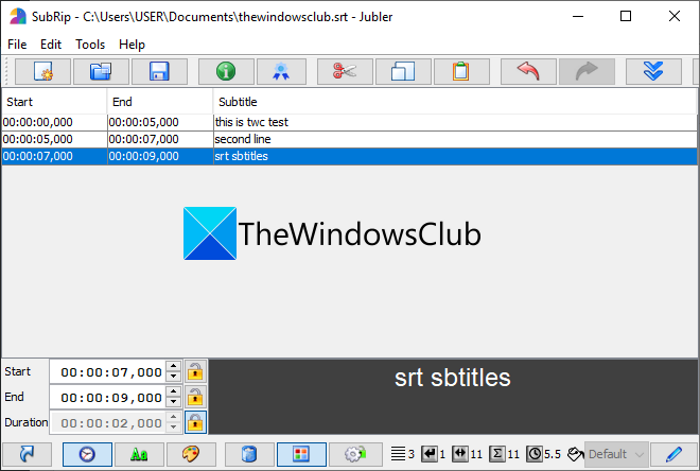The height and width of the screenshot is (471, 700).
Task: Click the blue trash bin icon
Action: point(250,454)
